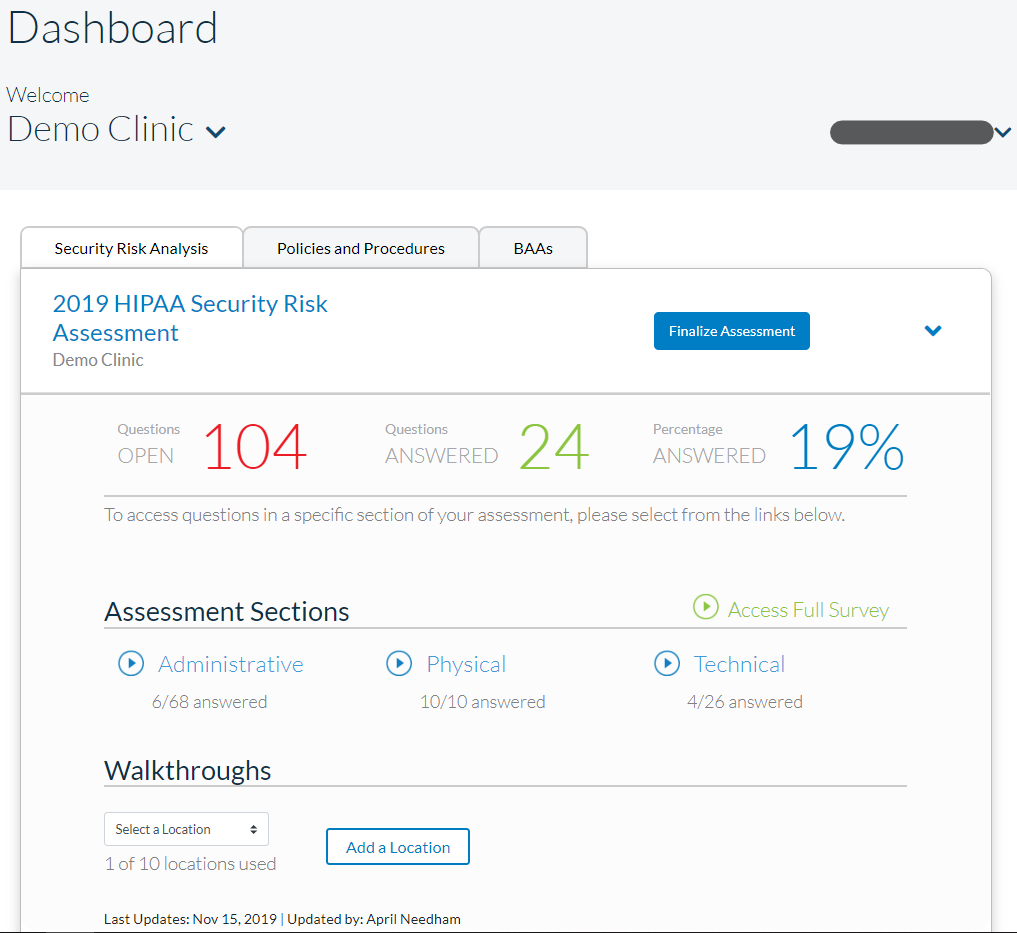This screenshot has height=933, width=1017.
Task: Switch to the Security Risk Analysis tab
Action: (x=131, y=249)
